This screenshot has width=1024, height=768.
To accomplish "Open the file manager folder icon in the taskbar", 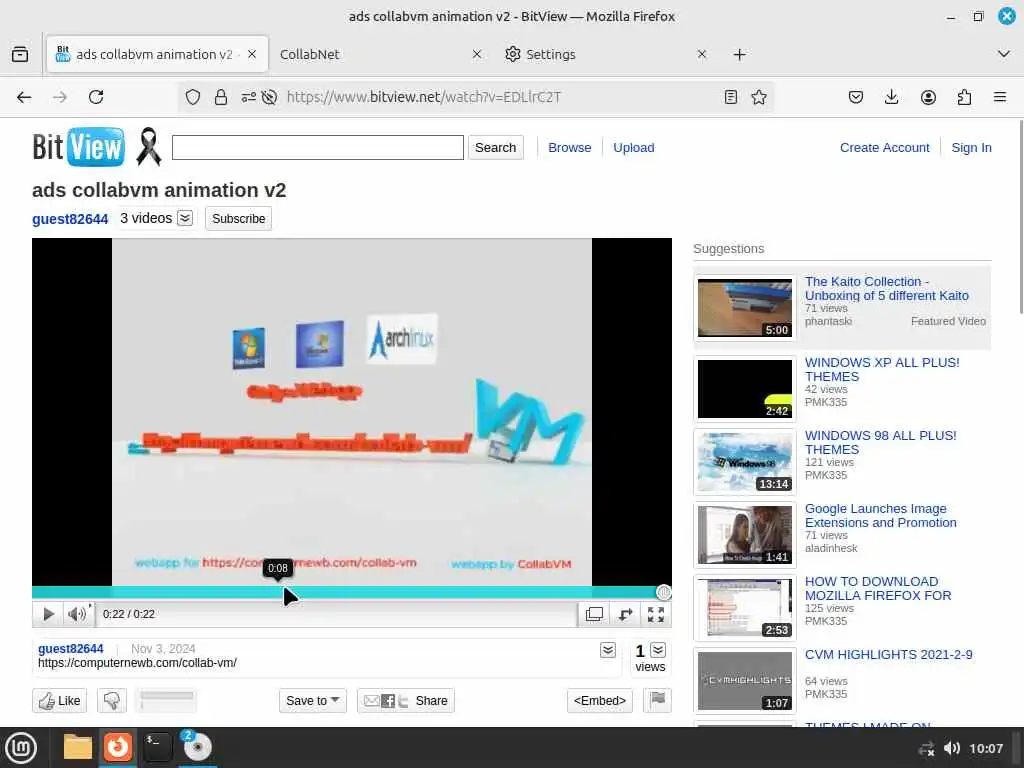I will (x=77, y=748).
